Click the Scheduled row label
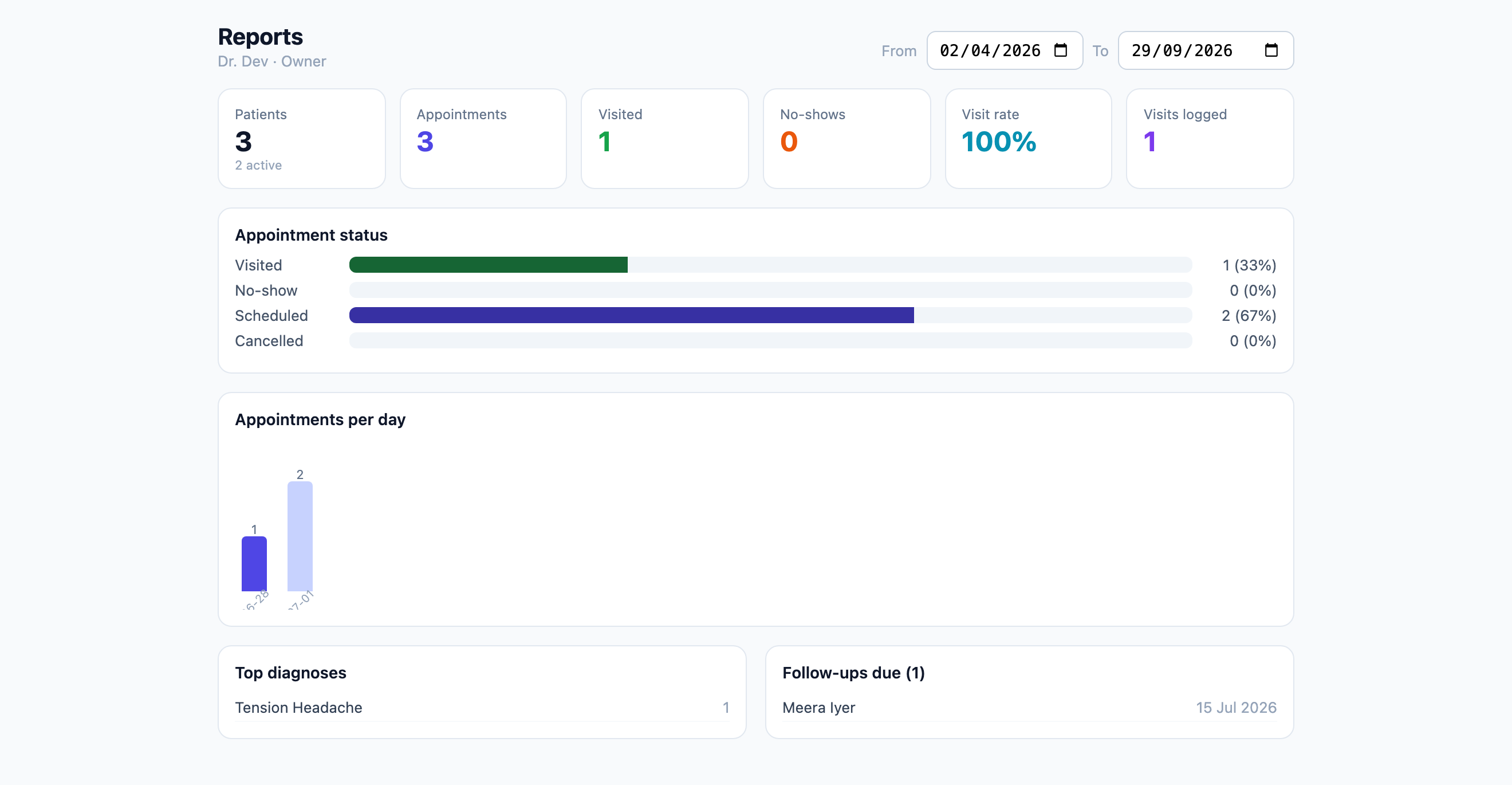1512x785 pixels. pos(271,316)
